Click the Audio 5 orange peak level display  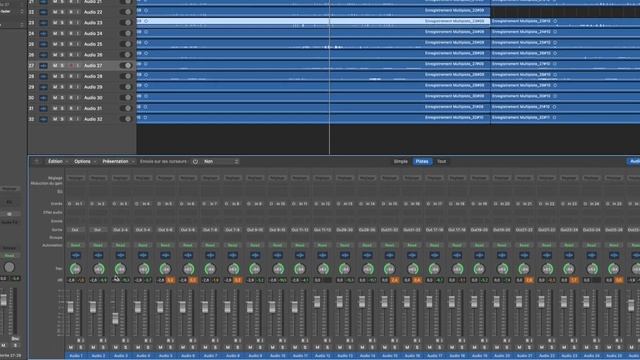pos(170,280)
